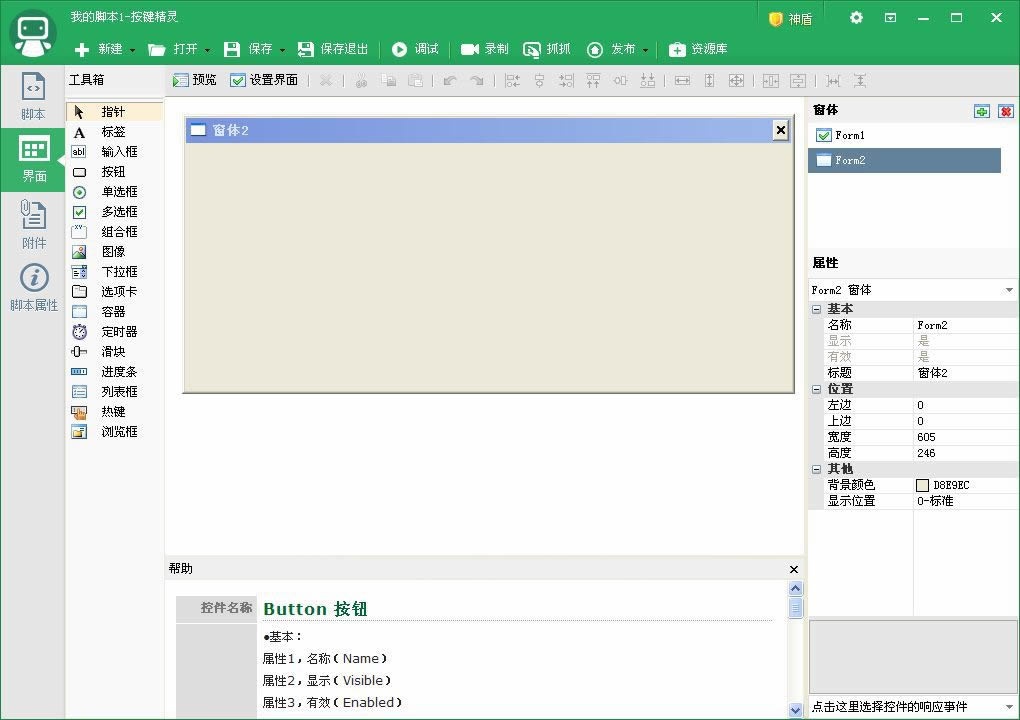This screenshot has height=720, width=1020.
Task: Choose the 输入框 input box control
Action: point(114,152)
